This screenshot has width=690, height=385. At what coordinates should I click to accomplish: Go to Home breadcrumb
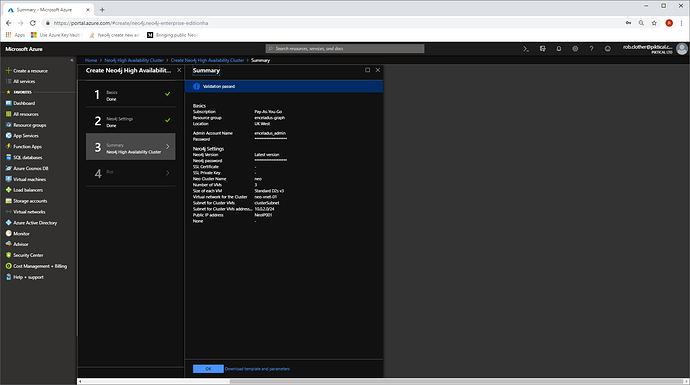pyautogui.click(x=91, y=60)
